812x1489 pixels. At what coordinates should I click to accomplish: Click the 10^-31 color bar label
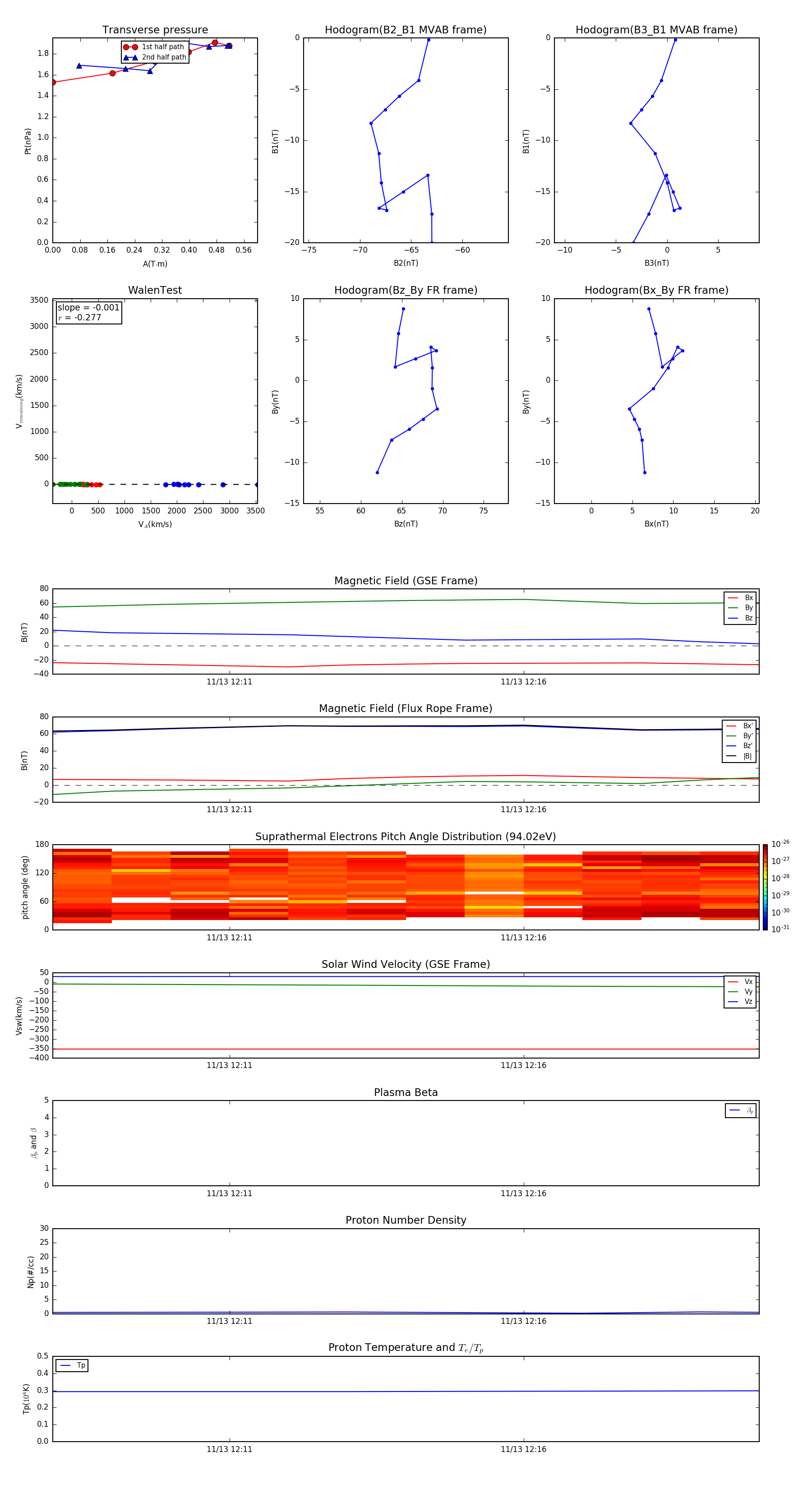pos(780,929)
